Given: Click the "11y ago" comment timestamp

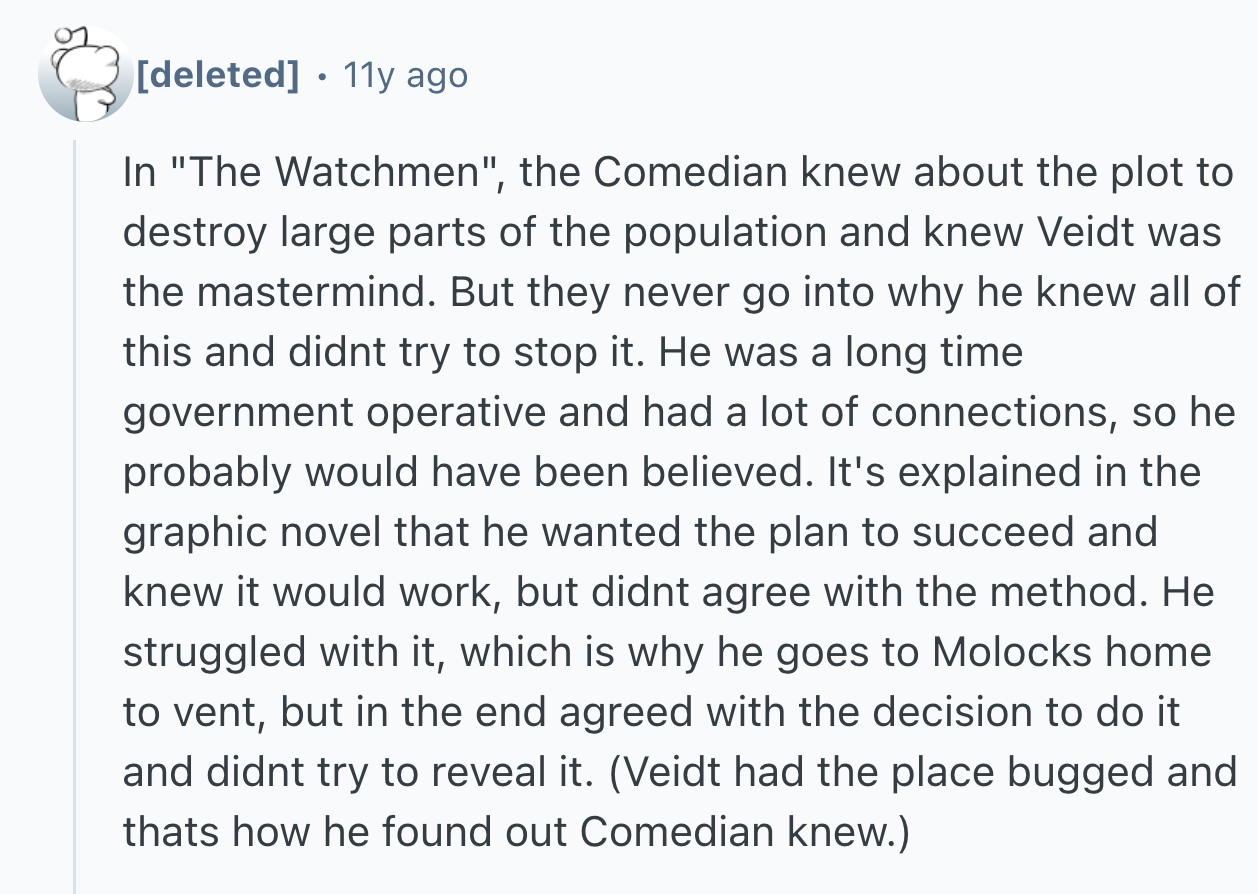Looking at the screenshot, I should [x=405, y=75].
